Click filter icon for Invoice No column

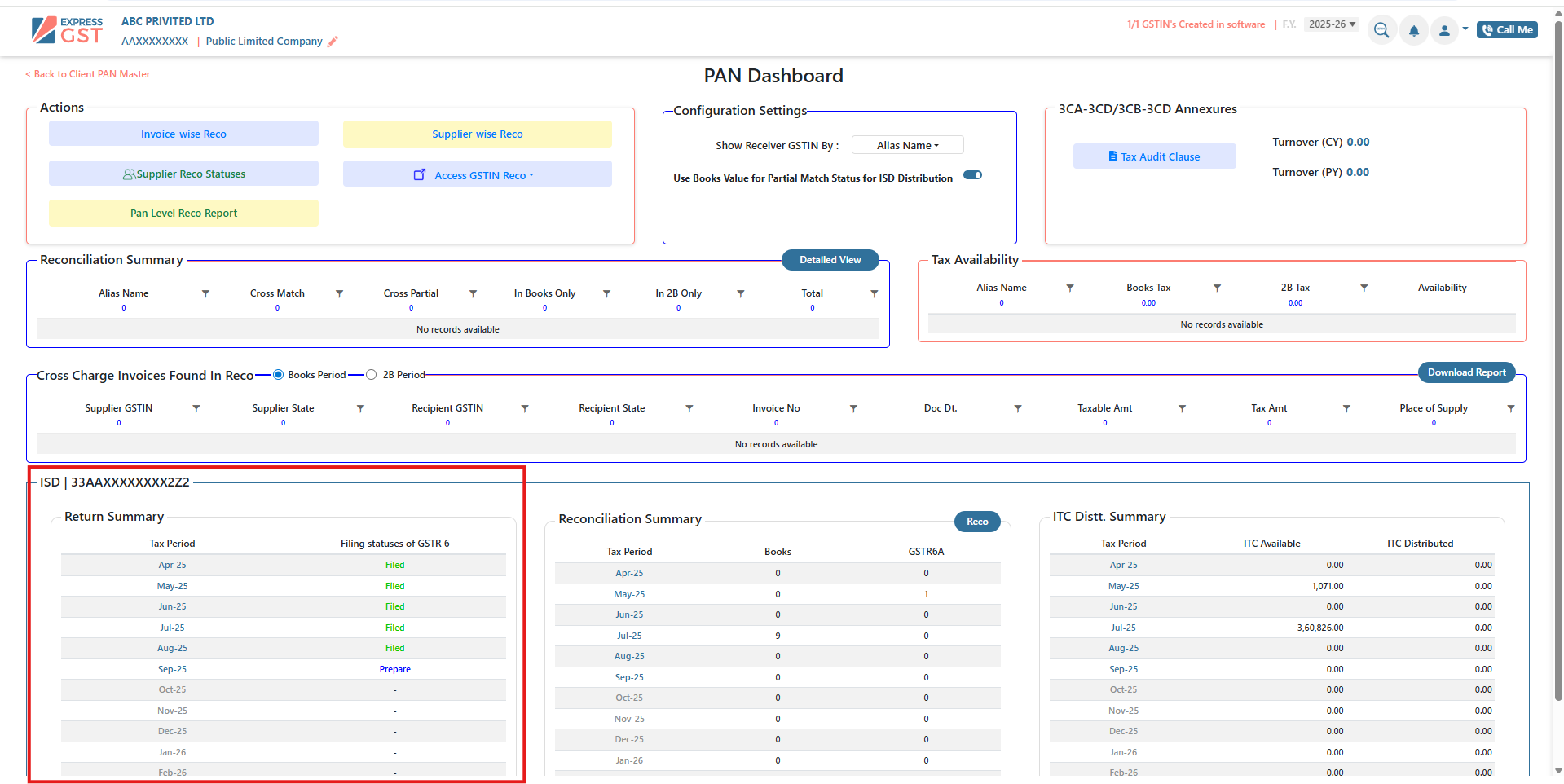853,408
